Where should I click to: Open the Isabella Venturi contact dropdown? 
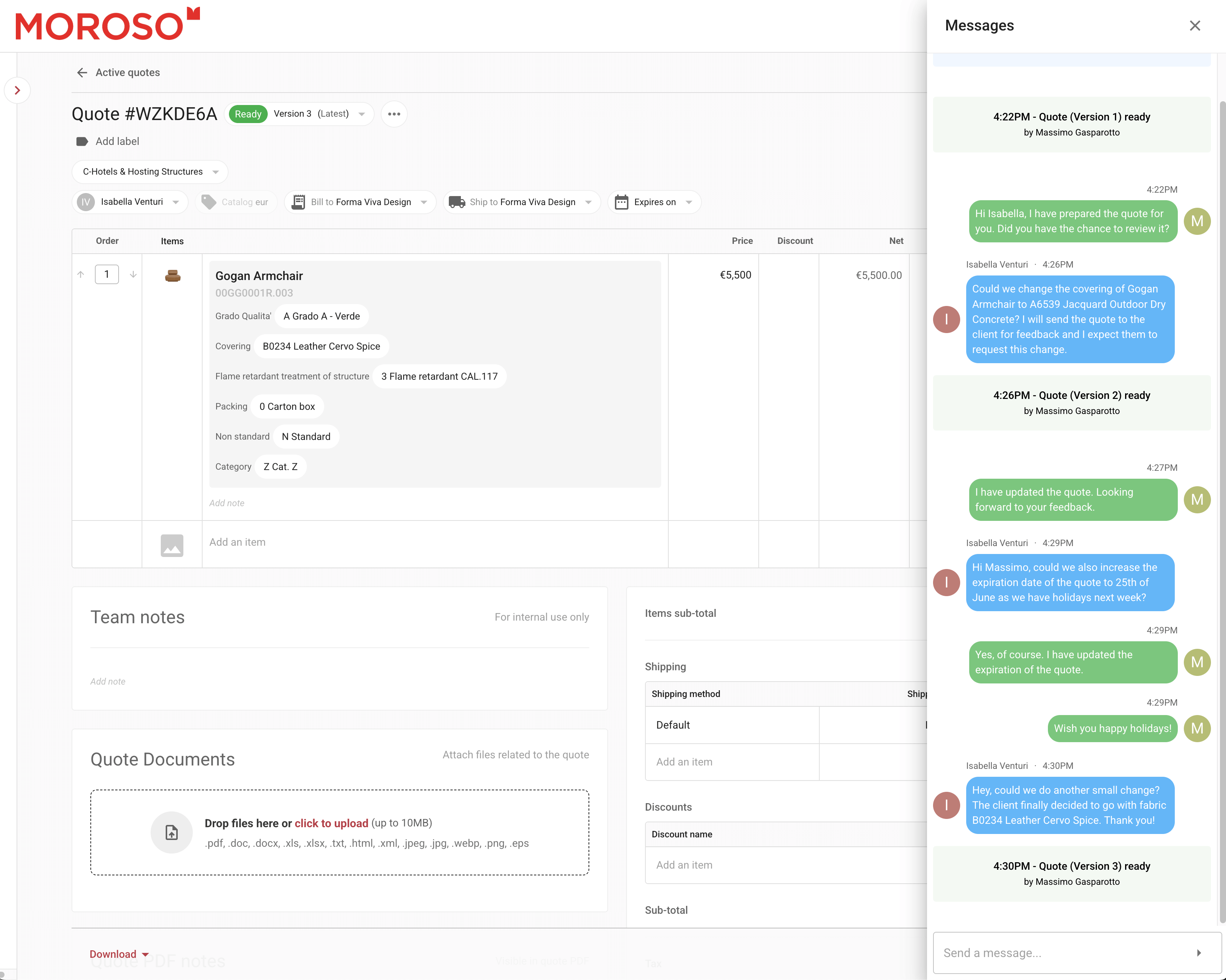click(130, 202)
